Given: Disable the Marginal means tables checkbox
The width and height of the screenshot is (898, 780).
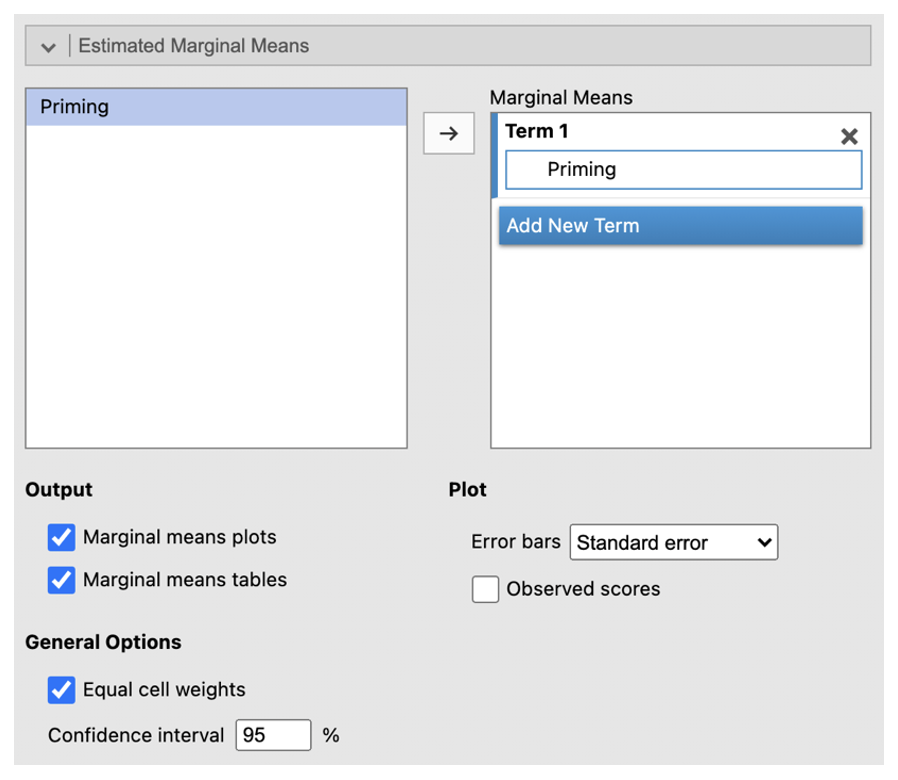Looking at the screenshot, I should click(61, 580).
